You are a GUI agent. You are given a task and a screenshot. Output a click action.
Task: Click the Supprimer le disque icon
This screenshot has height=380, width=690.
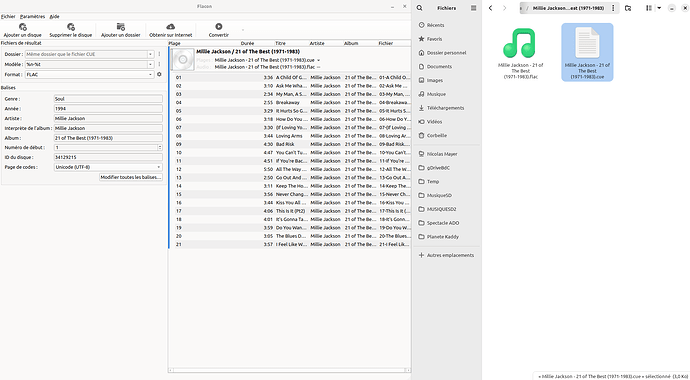70,27
